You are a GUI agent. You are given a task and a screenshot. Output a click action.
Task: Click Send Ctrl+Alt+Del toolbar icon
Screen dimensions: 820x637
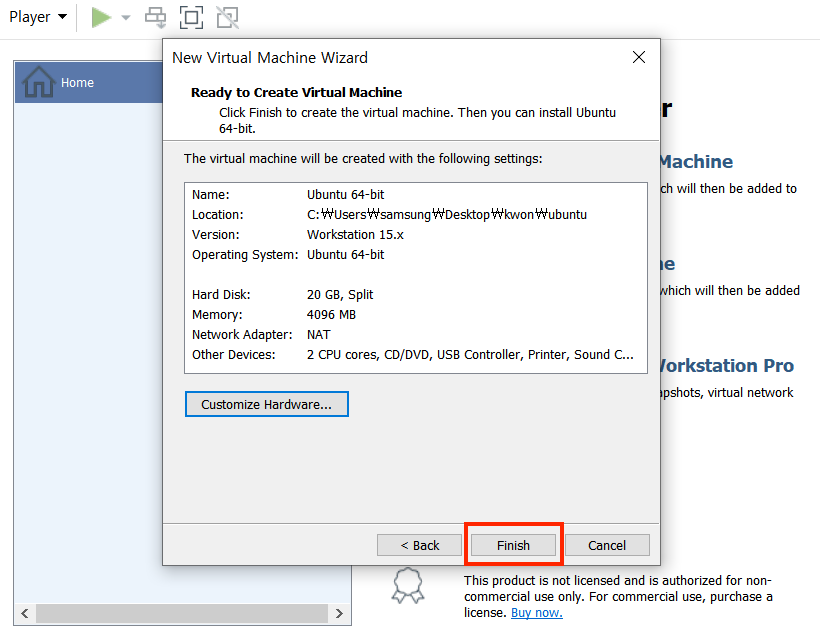[x=155, y=17]
